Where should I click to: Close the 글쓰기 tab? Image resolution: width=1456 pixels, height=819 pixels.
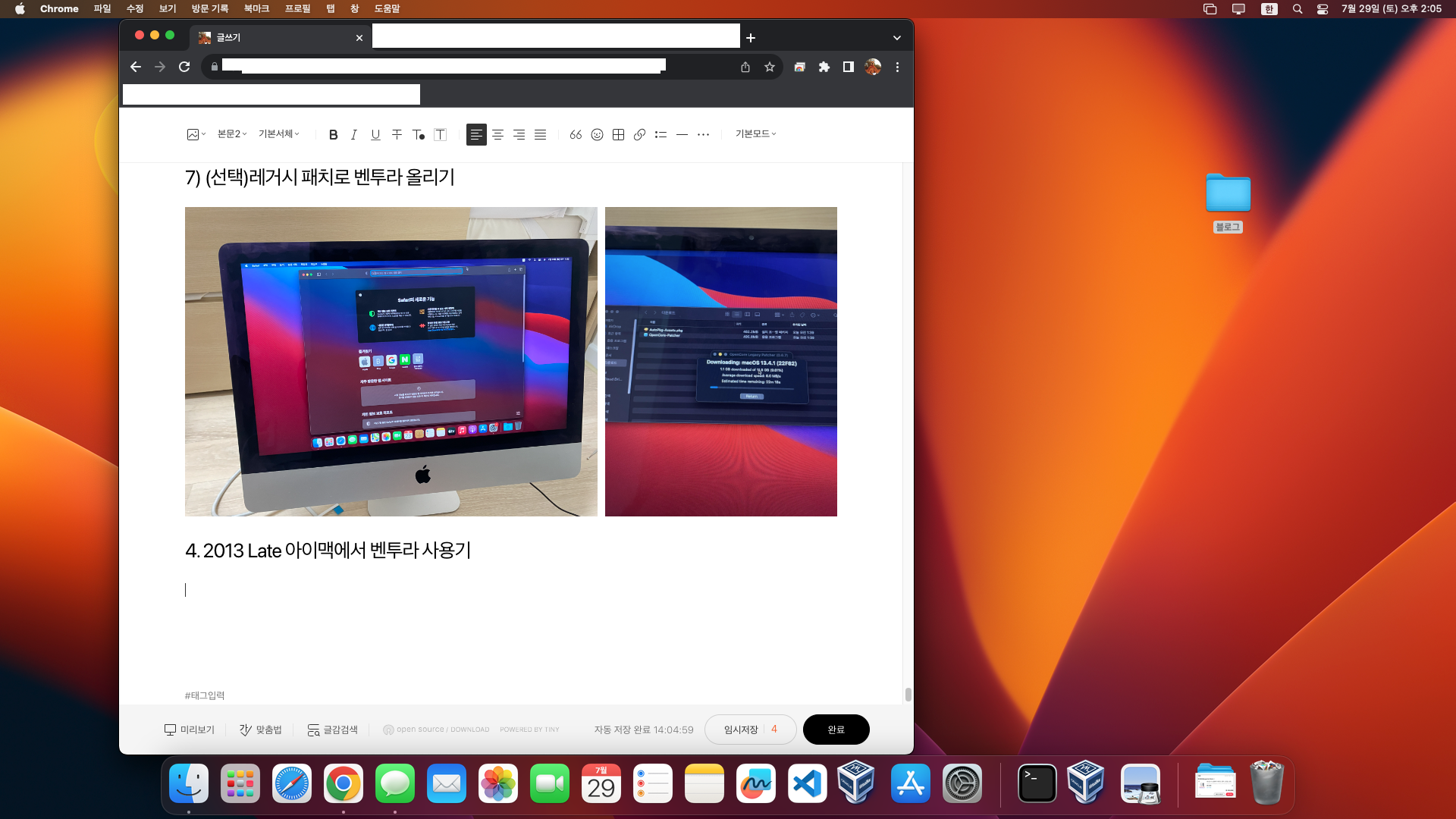(359, 38)
